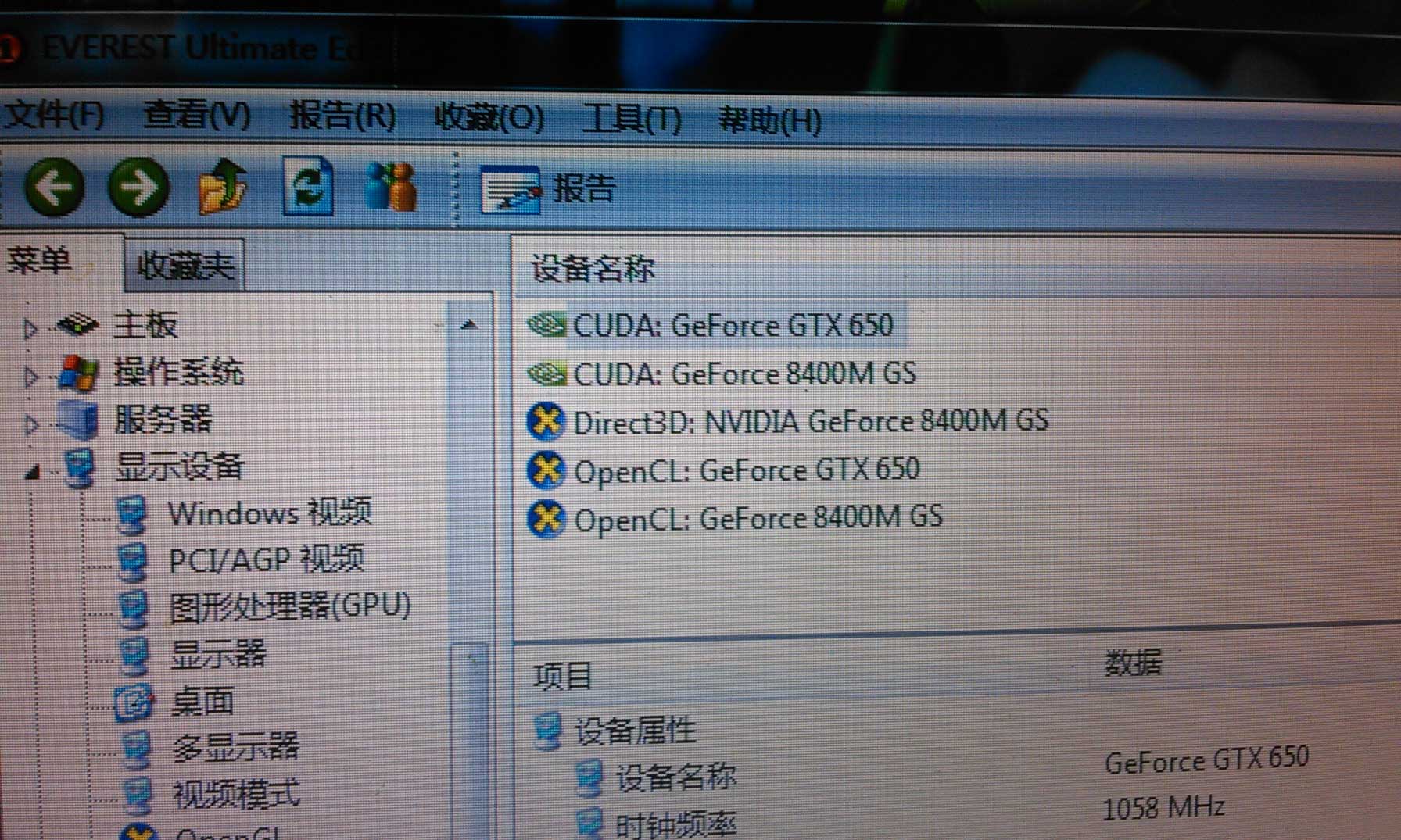The image size is (1401, 840).
Task: Click NVIDIA icon beside CUDA 8400M GS
Action: tap(546, 374)
